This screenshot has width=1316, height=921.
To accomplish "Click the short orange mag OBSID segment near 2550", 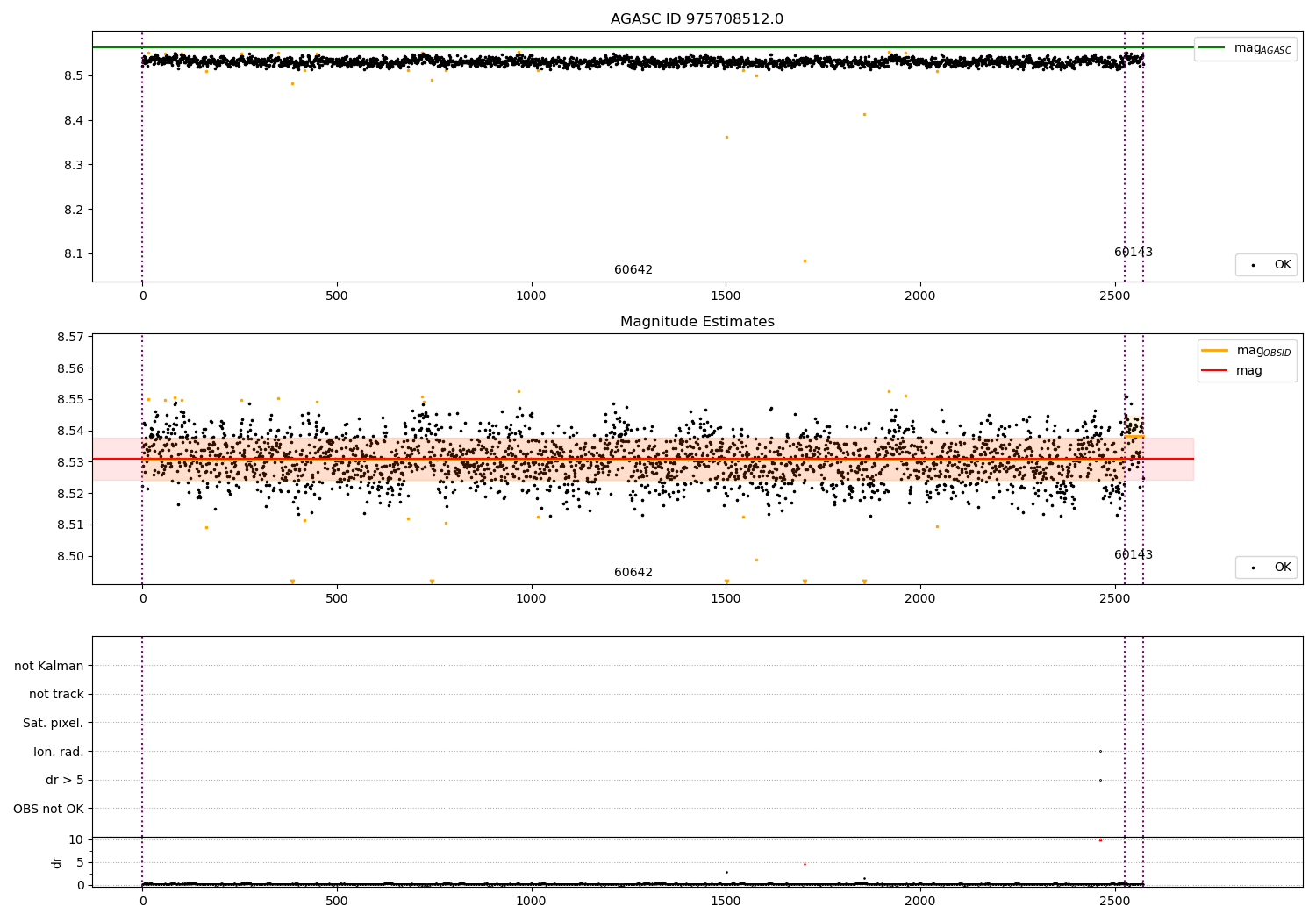I will (1134, 436).
